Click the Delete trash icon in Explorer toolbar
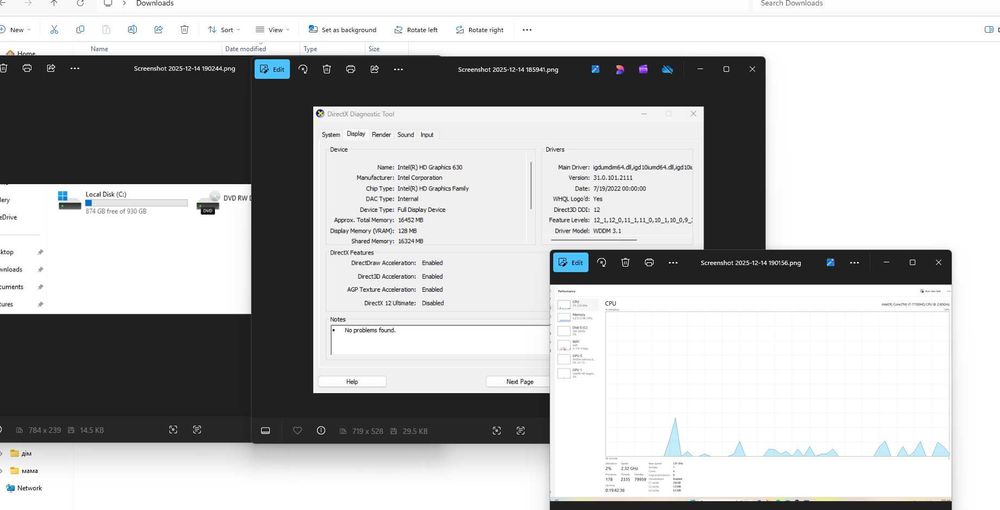This screenshot has width=1000, height=510. pos(184,29)
